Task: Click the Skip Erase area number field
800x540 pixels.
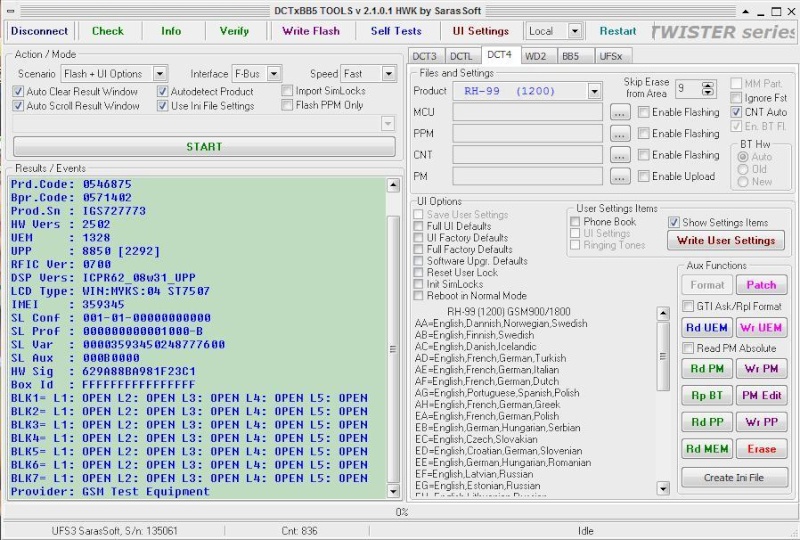Action: (x=688, y=89)
